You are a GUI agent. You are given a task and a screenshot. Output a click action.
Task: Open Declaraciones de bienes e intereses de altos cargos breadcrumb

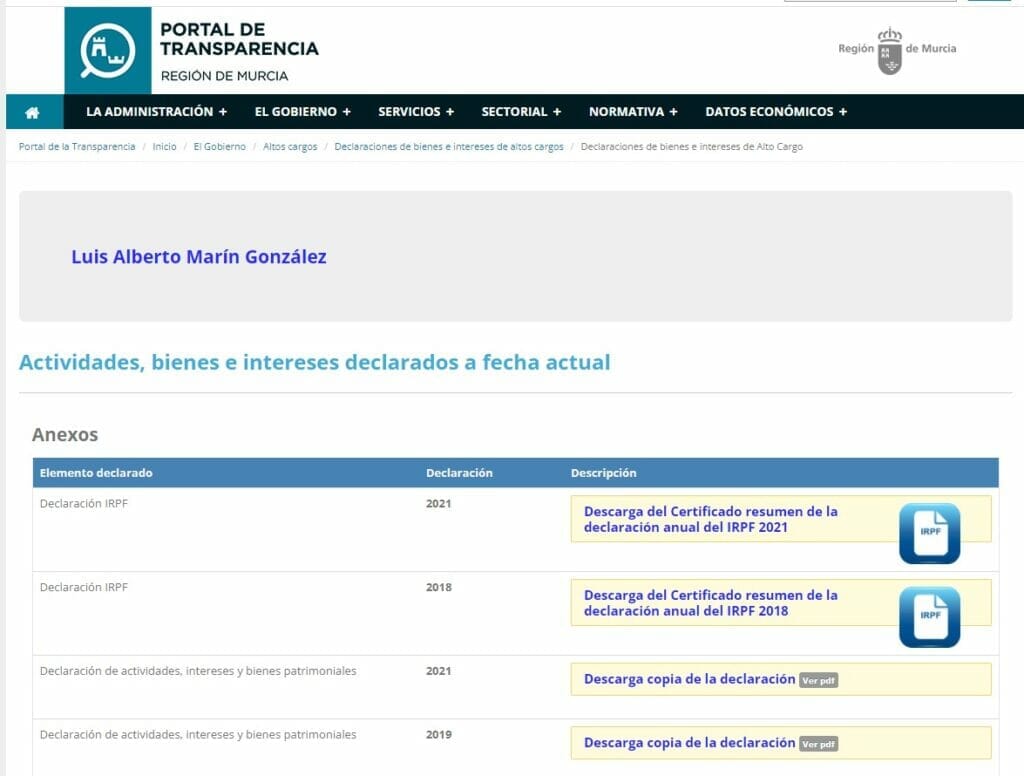449,147
